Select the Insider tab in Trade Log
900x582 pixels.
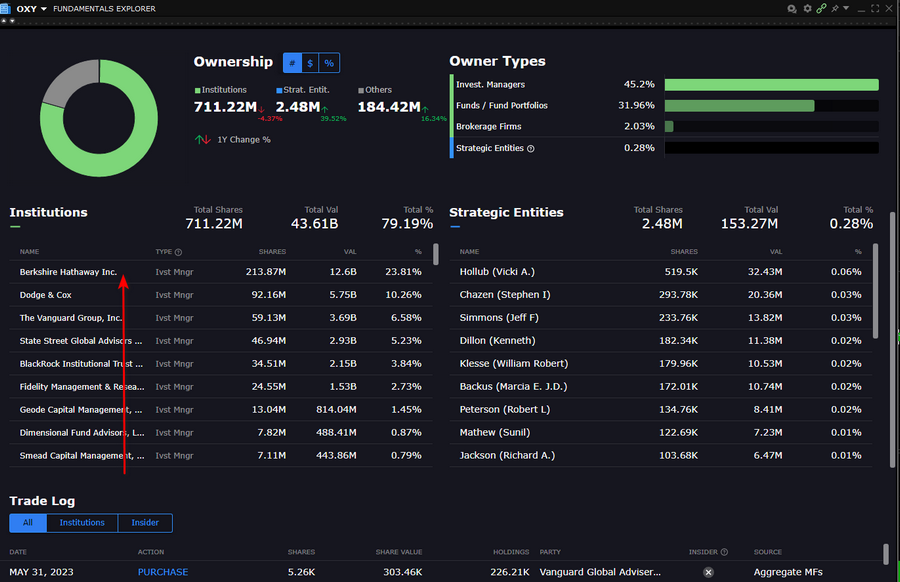(145, 522)
